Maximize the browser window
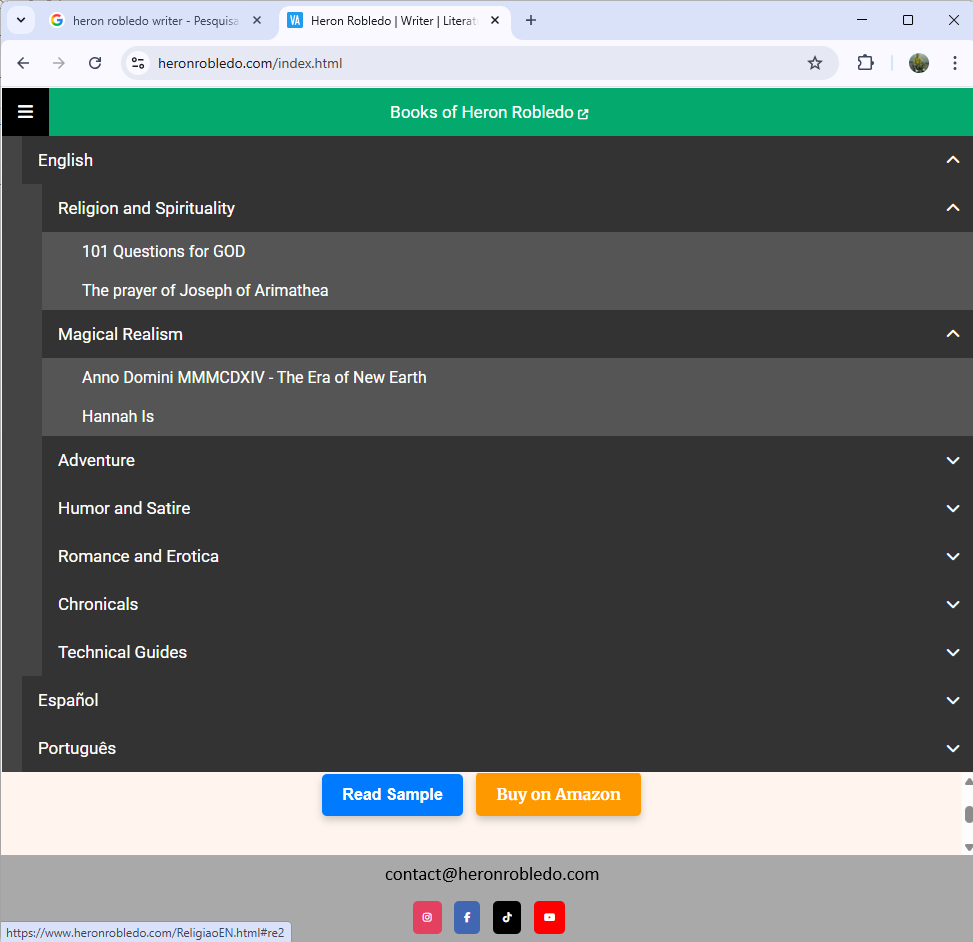 pyautogui.click(x=908, y=20)
